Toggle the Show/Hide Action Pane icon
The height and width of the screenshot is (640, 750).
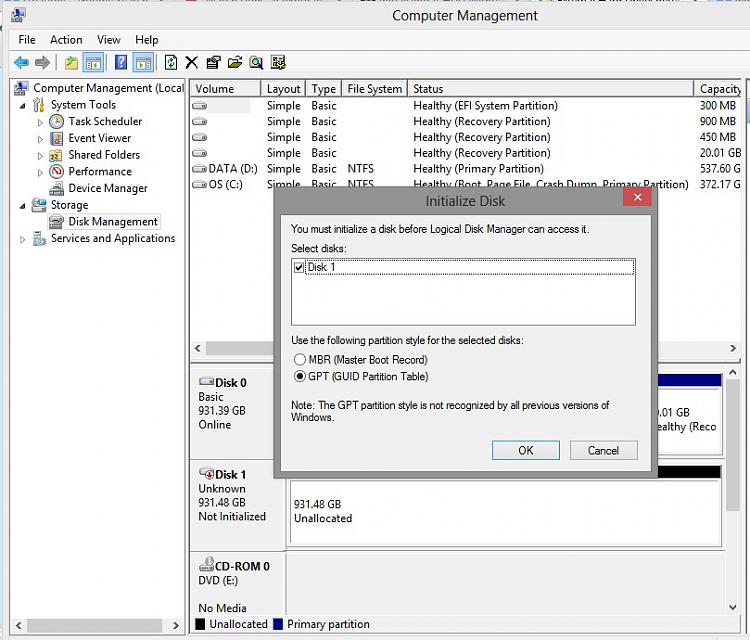pos(143,63)
